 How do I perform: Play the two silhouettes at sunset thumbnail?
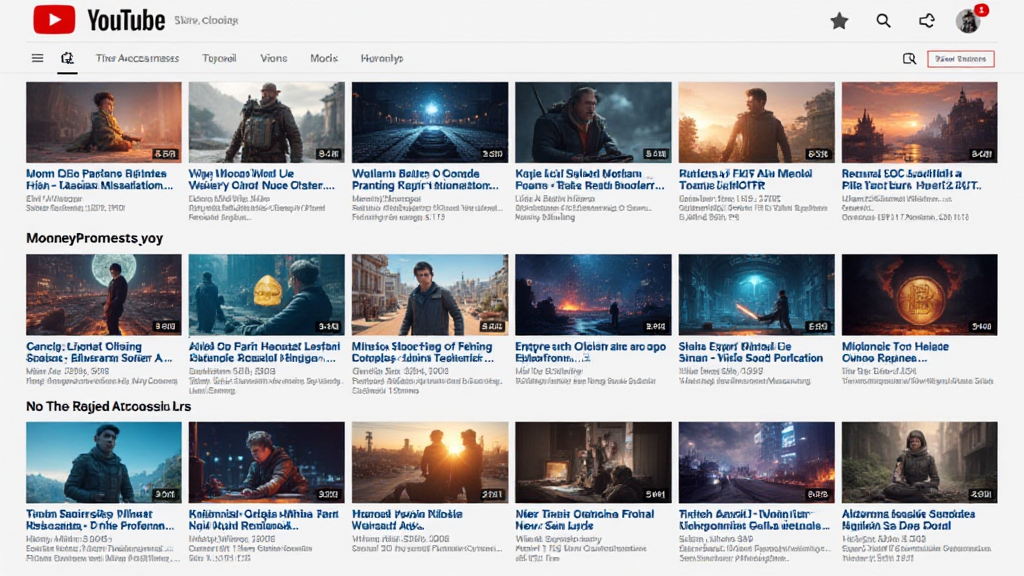[x=429, y=461]
